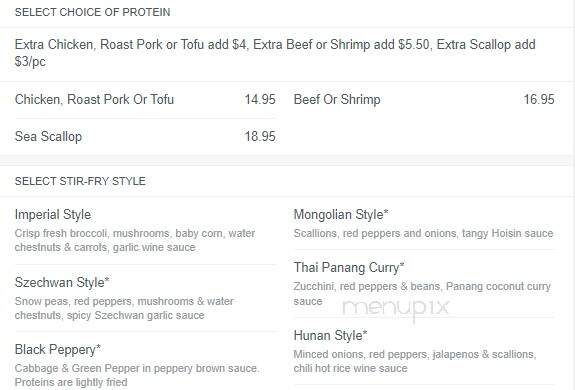Click the extra protein pricing note
575x390 pixels.
(275, 53)
